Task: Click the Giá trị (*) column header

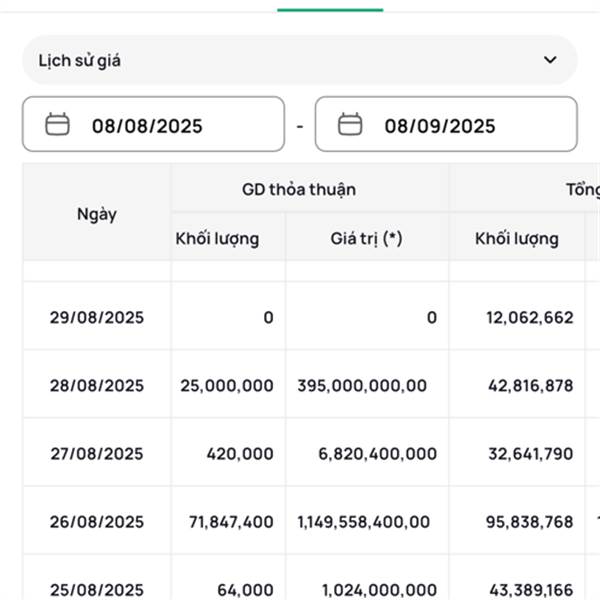Action: [x=366, y=239]
